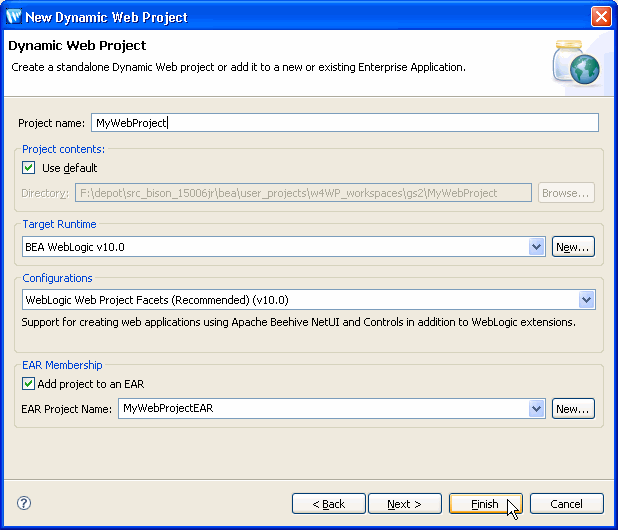This screenshot has width=618, height=530.
Task: Click the EAR Project Name label
Action: click(67, 409)
